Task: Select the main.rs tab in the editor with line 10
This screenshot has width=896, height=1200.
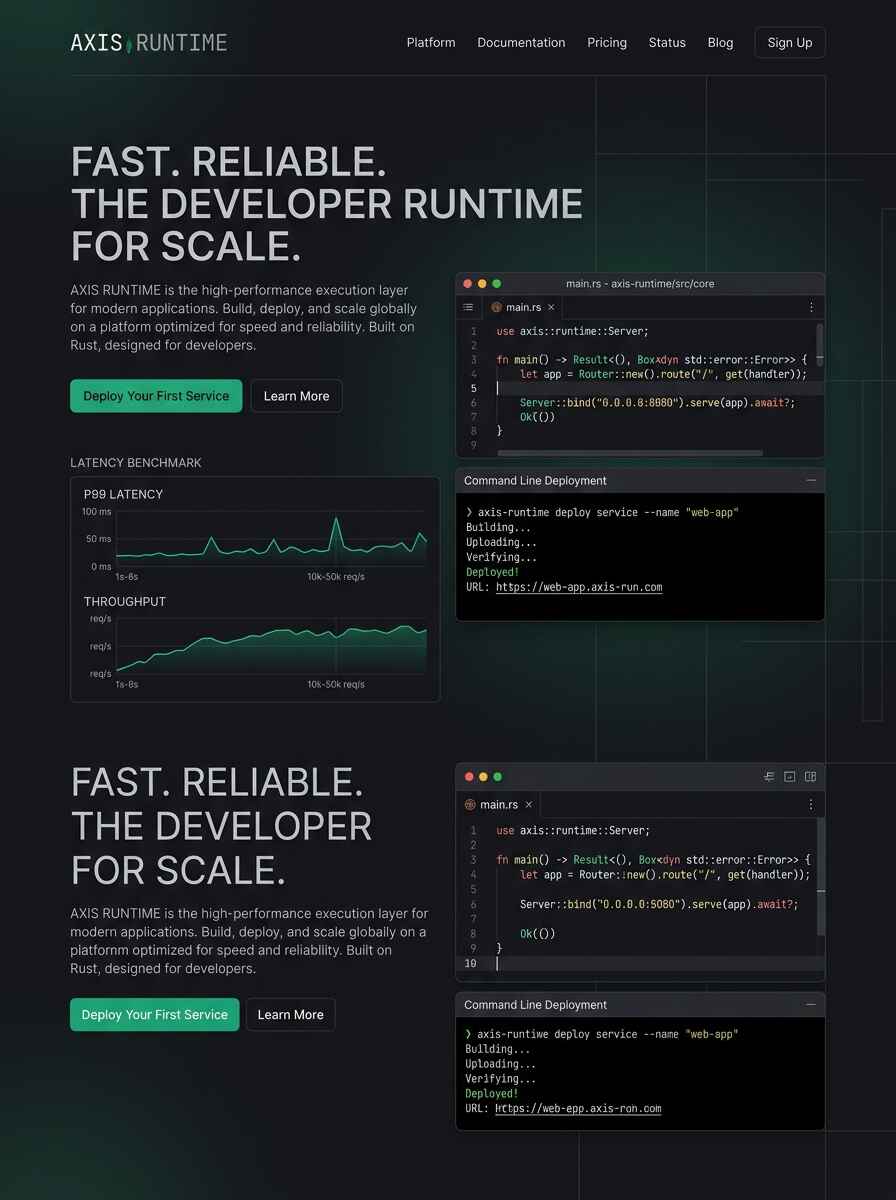Action: 499,804
